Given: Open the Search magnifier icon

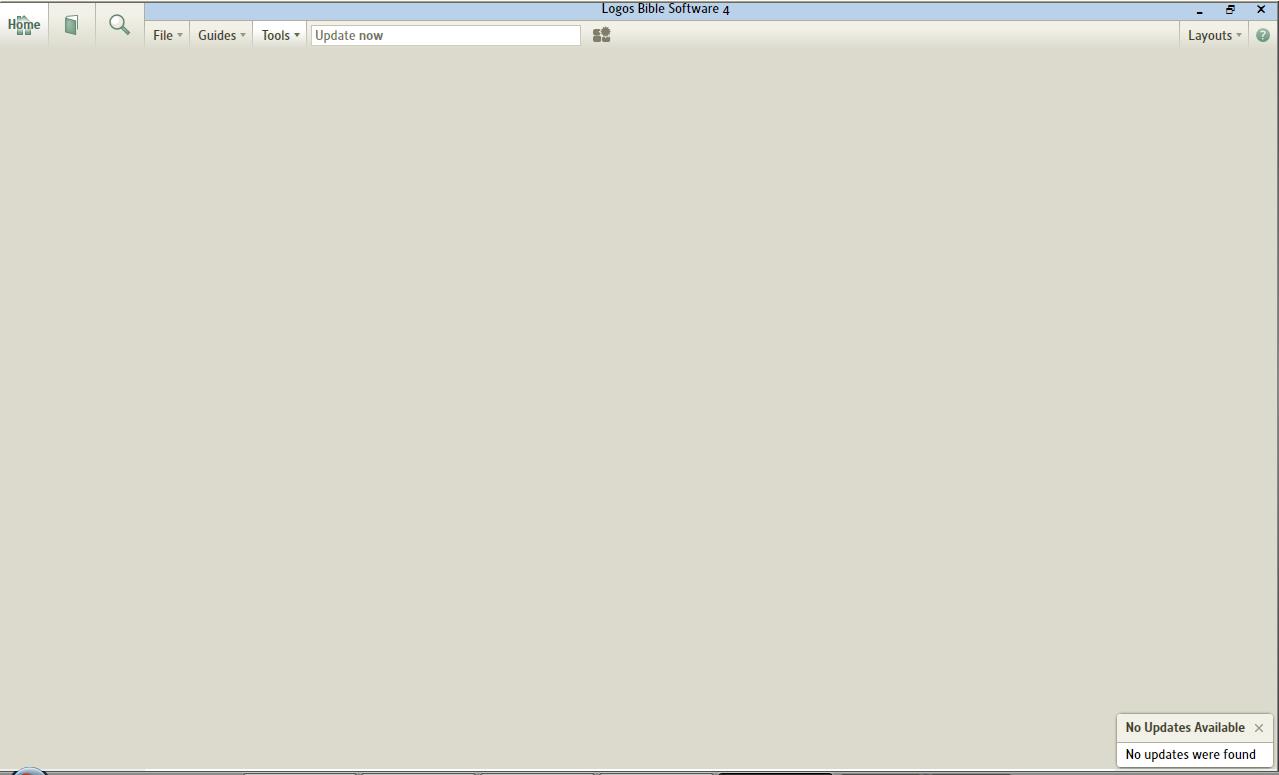Looking at the screenshot, I should [119, 25].
